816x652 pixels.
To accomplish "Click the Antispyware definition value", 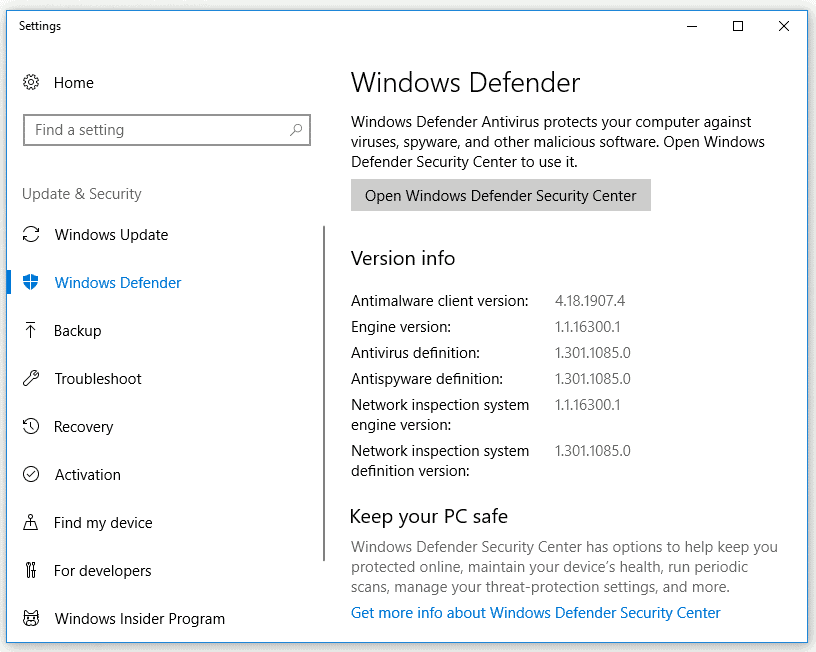I will click(593, 379).
